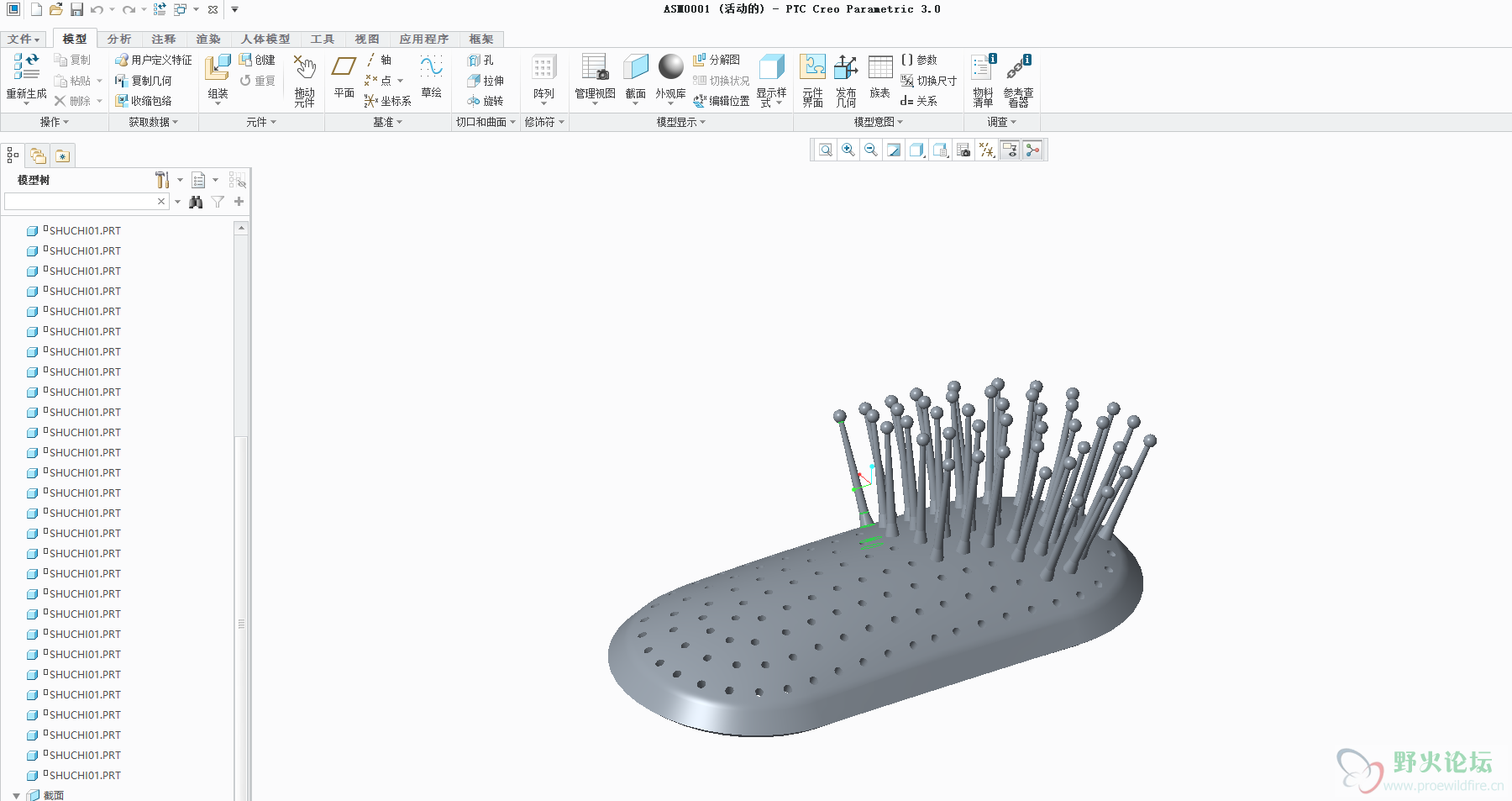Open the 族表 family table
The width and height of the screenshot is (1512, 801).
tap(879, 77)
